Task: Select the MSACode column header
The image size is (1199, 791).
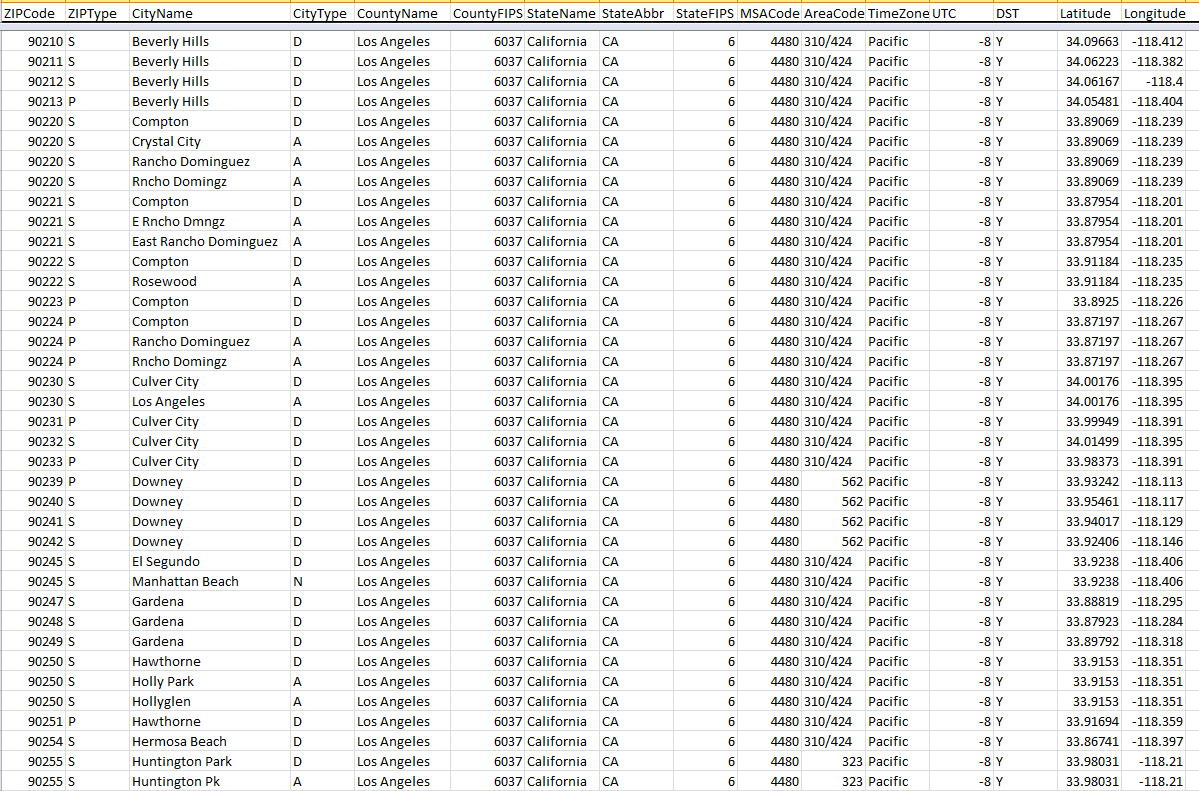Action: click(x=769, y=13)
